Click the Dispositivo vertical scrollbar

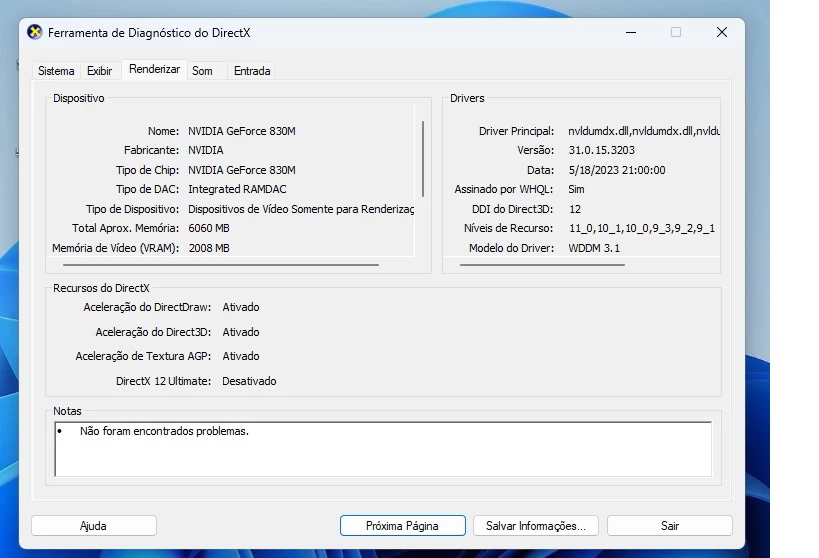[423, 159]
